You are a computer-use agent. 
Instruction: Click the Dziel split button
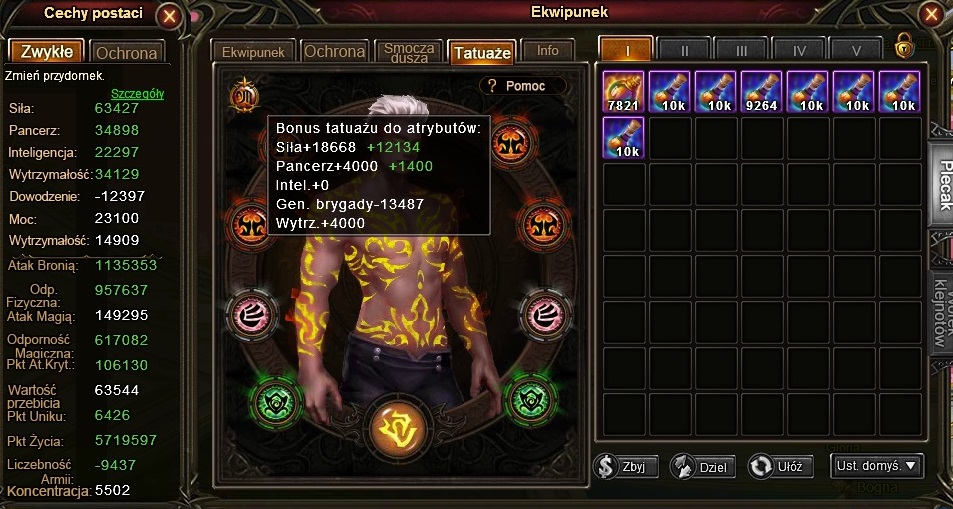pyautogui.click(x=703, y=467)
